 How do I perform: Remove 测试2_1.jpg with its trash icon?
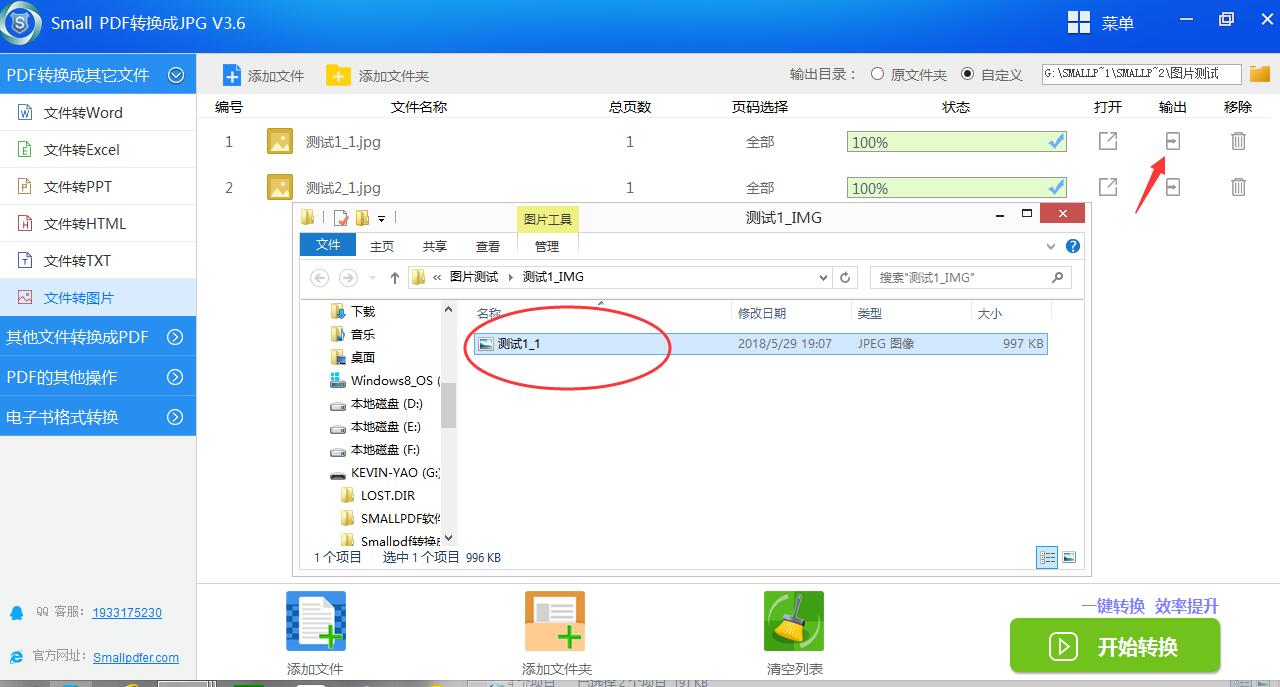[x=1238, y=186]
